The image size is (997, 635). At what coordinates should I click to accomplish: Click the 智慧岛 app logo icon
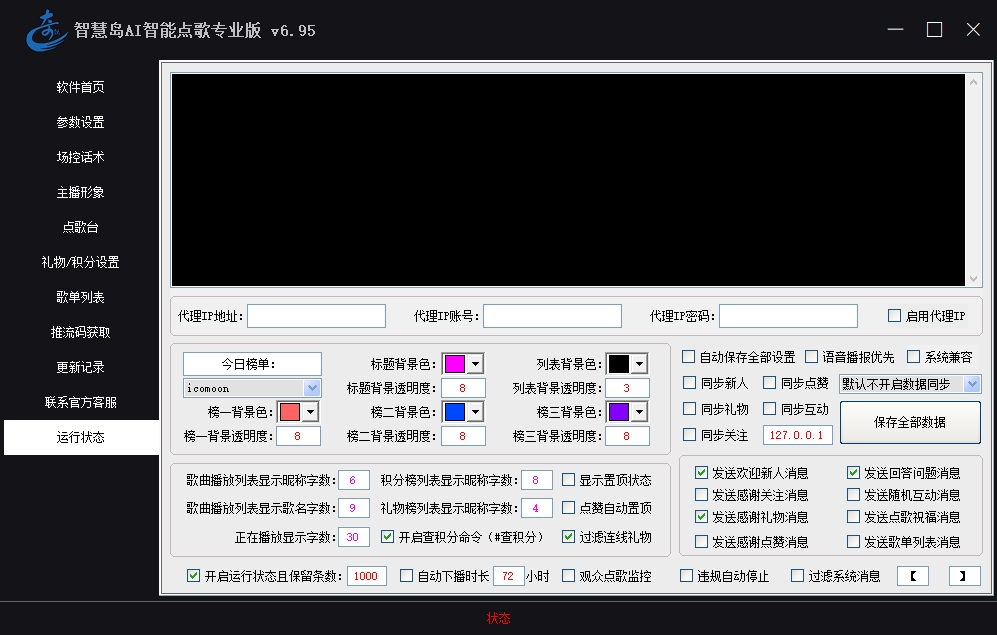pos(45,30)
